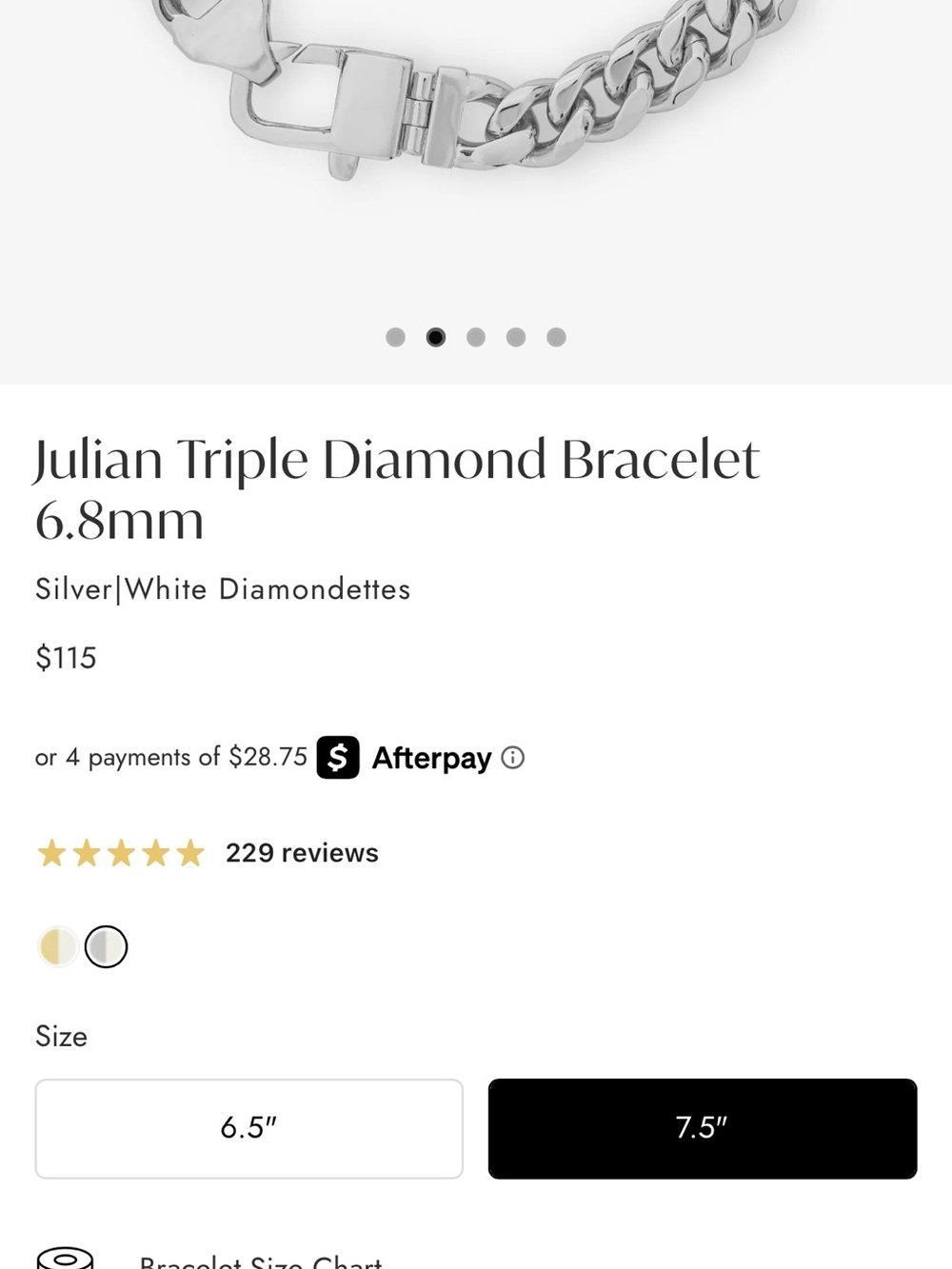Open the Bracelet Size Chart link

point(261,1261)
